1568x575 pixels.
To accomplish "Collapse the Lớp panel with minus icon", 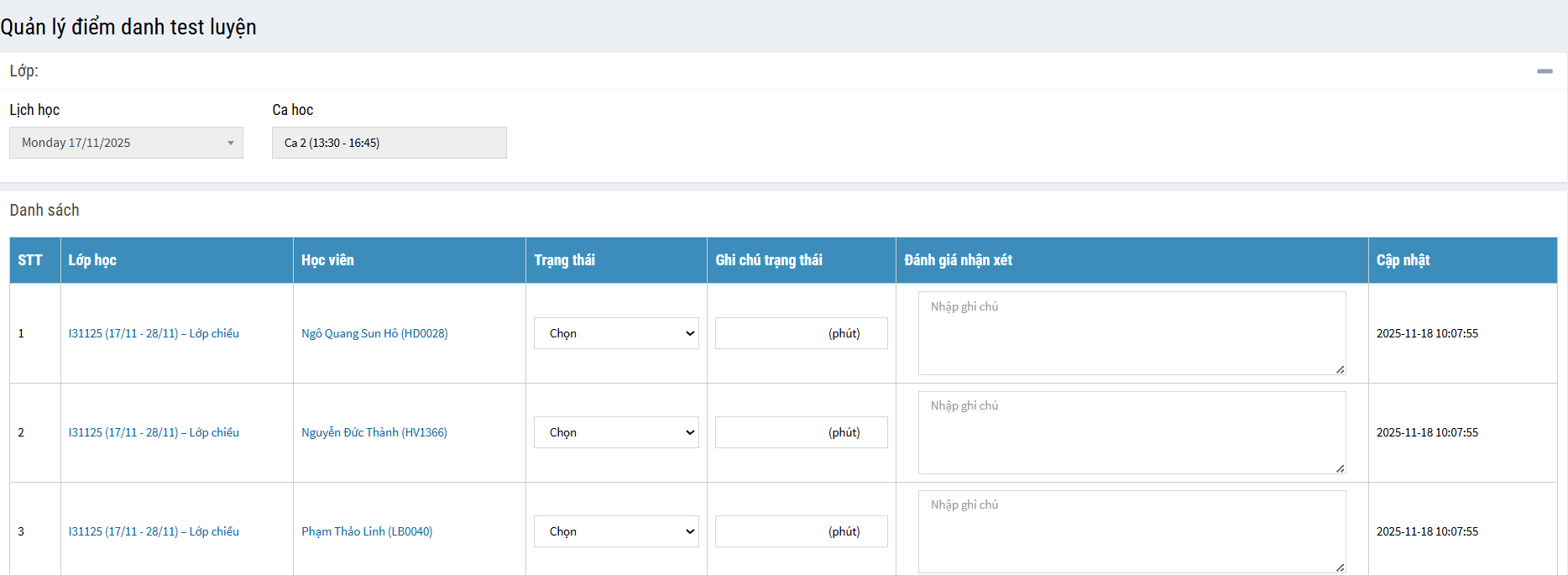I will pyautogui.click(x=1544, y=71).
